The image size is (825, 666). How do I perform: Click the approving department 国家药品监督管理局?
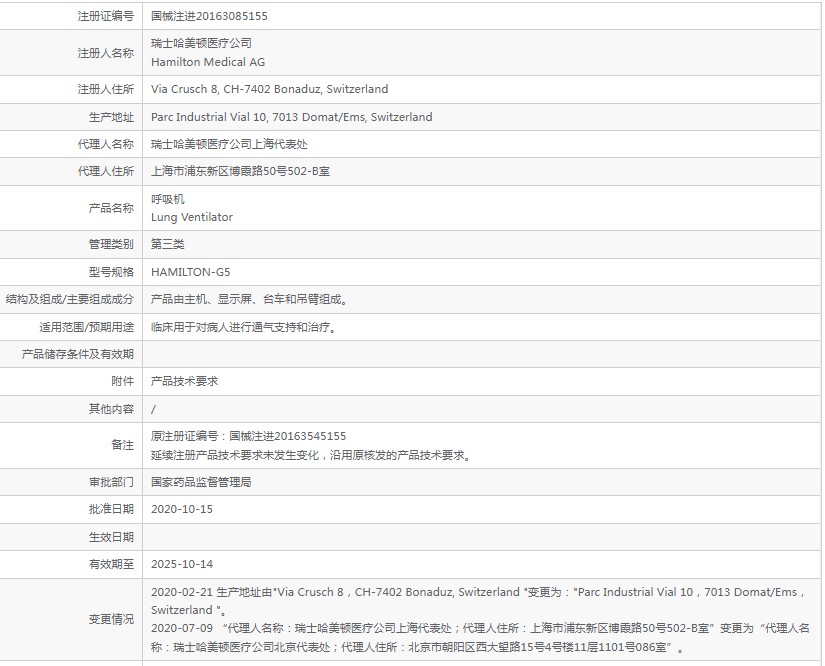point(201,482)
